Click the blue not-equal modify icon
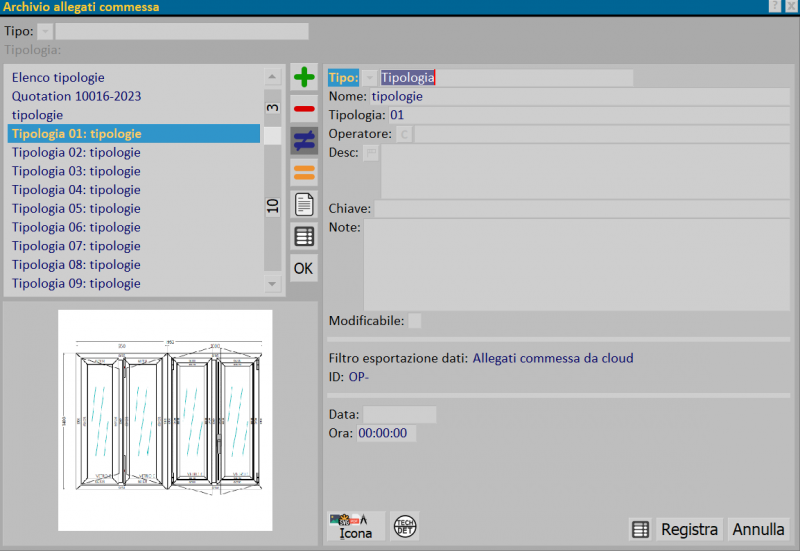The width and height of the screenshot is (800, 551). [304, 141]
